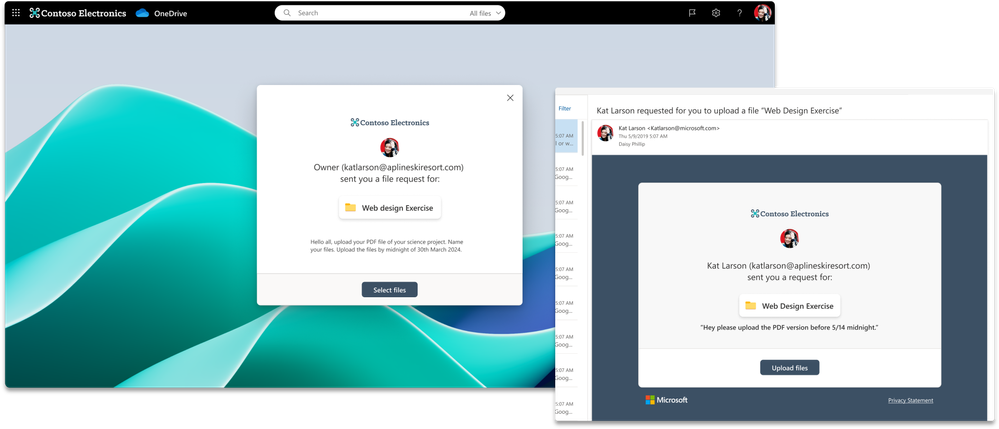
Task: Expand the All files search scope dropdown
Action: tap(485, 13)
